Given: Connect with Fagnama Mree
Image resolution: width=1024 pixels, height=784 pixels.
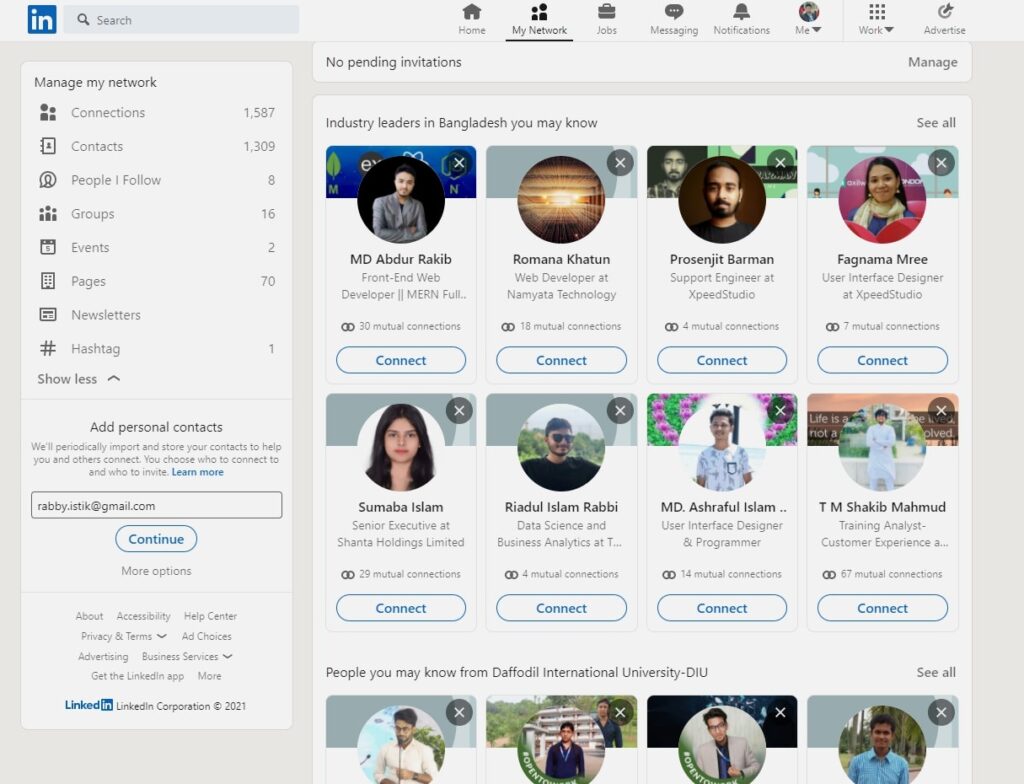Looking at the screenshot, I should pos(882,360).
